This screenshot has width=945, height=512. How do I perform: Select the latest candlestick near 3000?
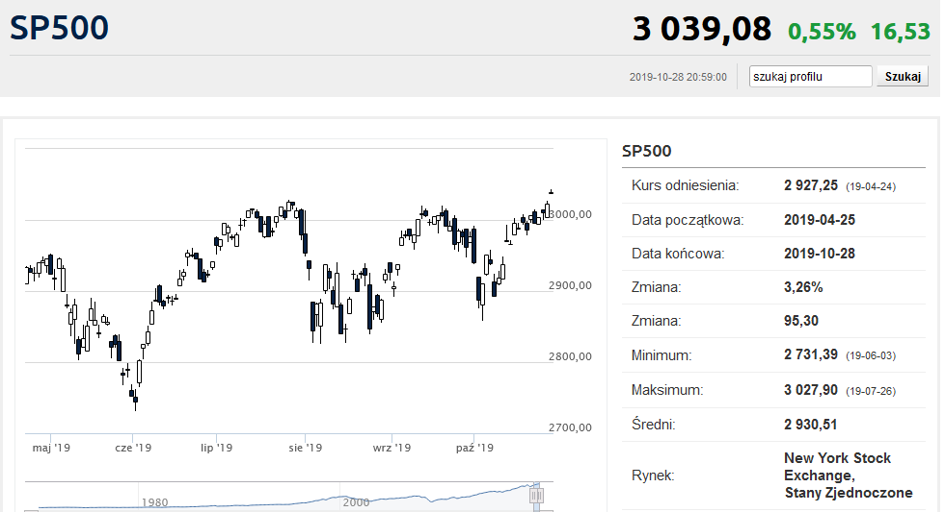pos(550,192)
